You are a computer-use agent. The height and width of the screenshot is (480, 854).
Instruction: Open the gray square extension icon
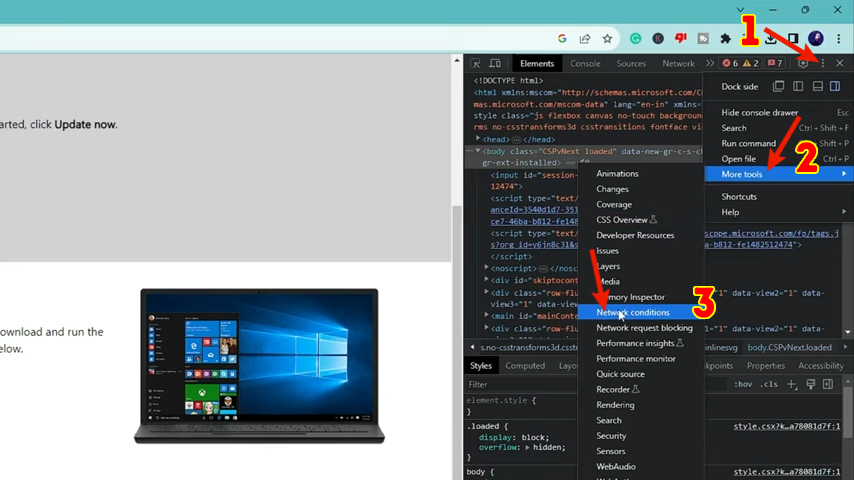[703, 38]
